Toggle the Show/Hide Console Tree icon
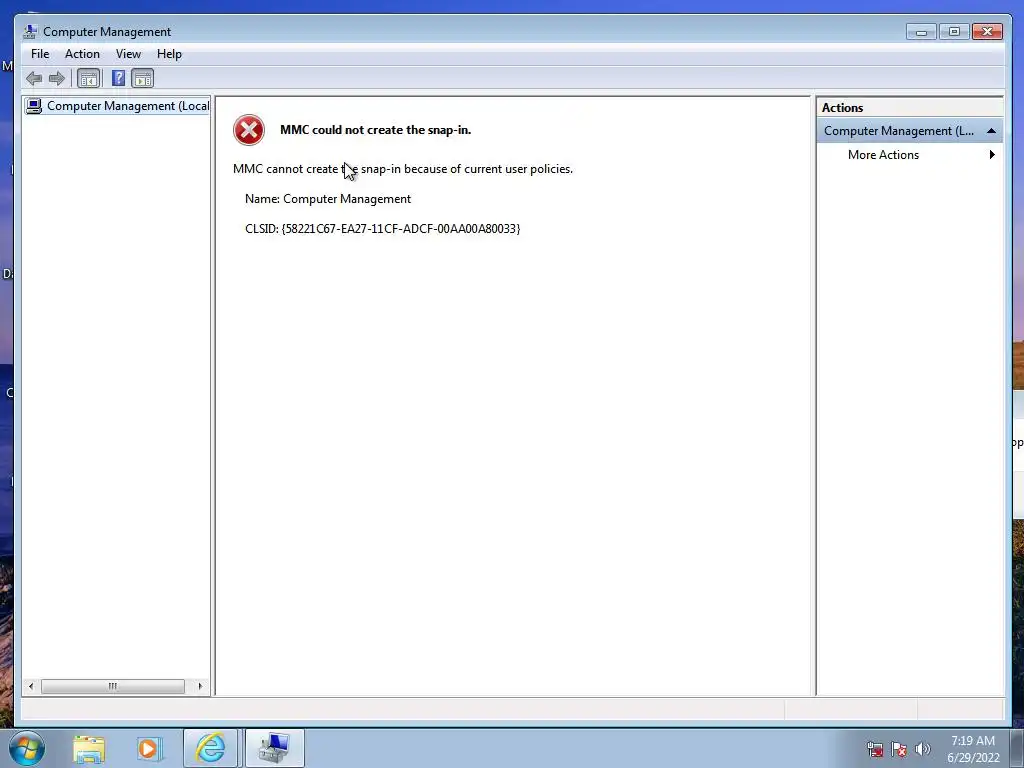Image resolution: width=1024 pixels, height=768 pixels. pyautogui.click(x=88, y=79)
